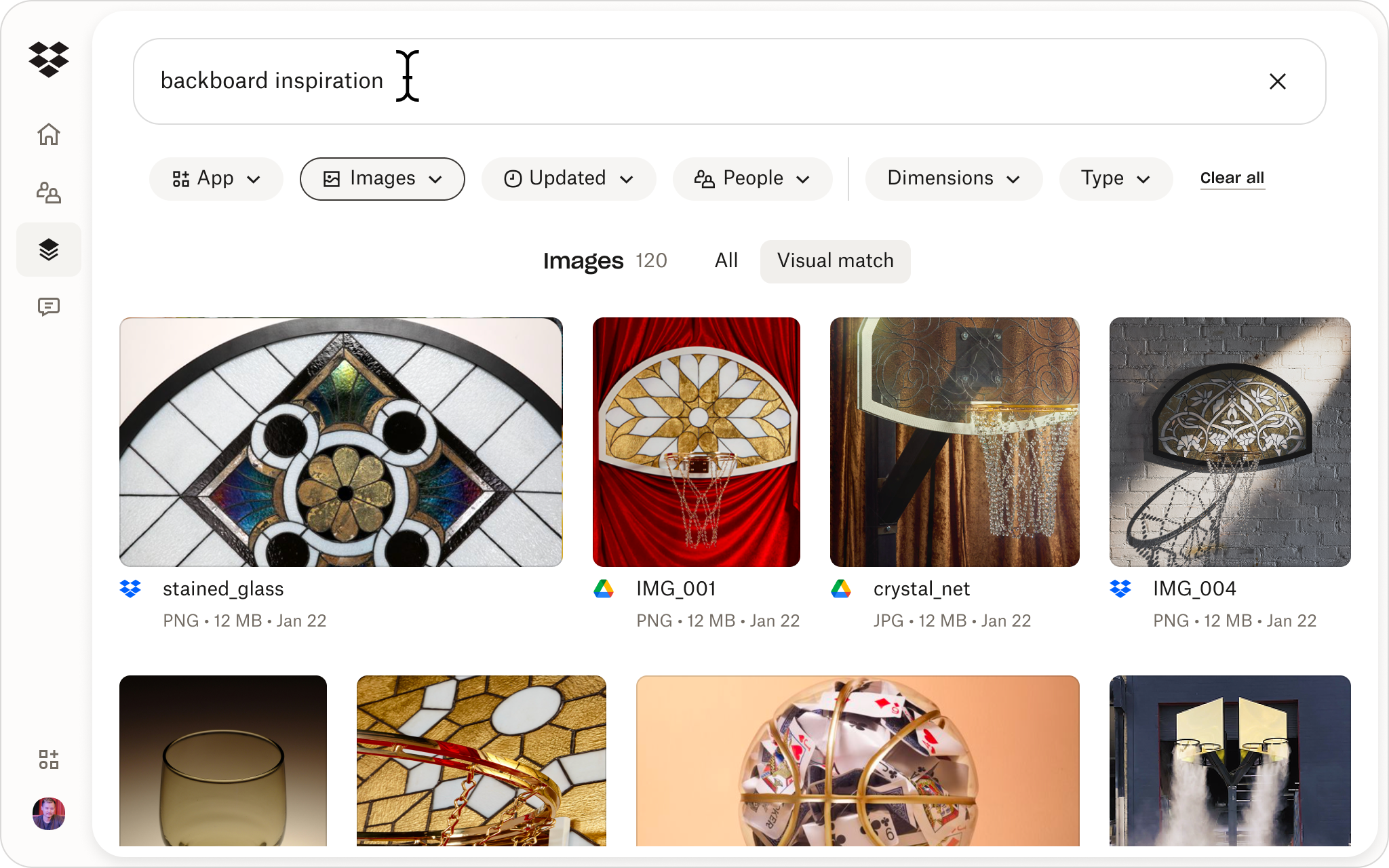This screenshot has width=1389, height=868.
Task: Switch to the All results tab
Action: (x=726, y=260)
